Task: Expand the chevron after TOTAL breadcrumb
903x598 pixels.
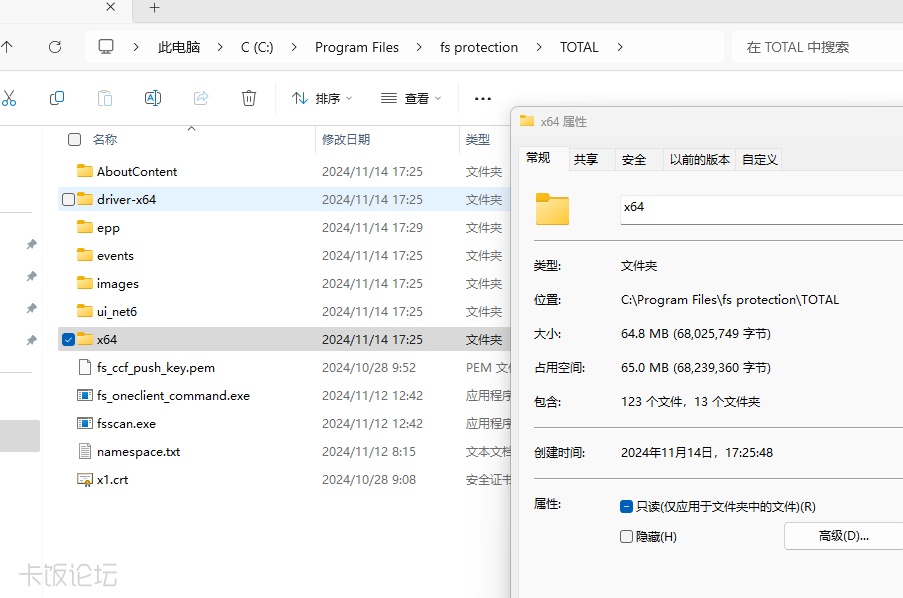Action: (620, 47)
